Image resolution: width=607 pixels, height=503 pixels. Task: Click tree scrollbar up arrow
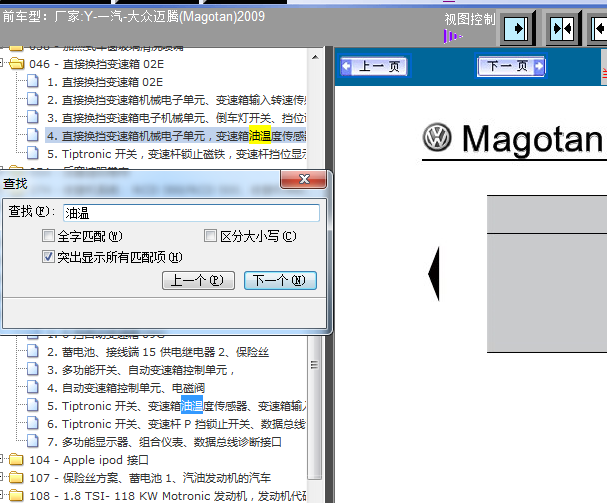(315, 57)
